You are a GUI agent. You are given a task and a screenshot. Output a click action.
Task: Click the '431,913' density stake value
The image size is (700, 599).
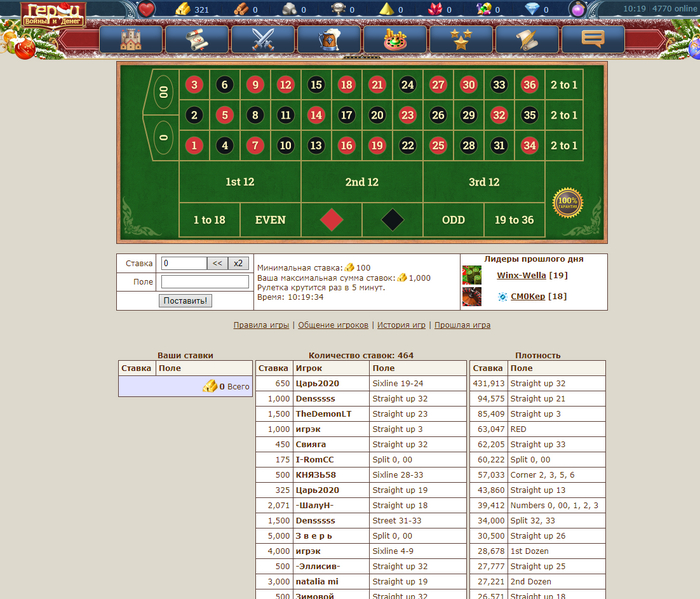pyautogui.click(x=488, y=383)
